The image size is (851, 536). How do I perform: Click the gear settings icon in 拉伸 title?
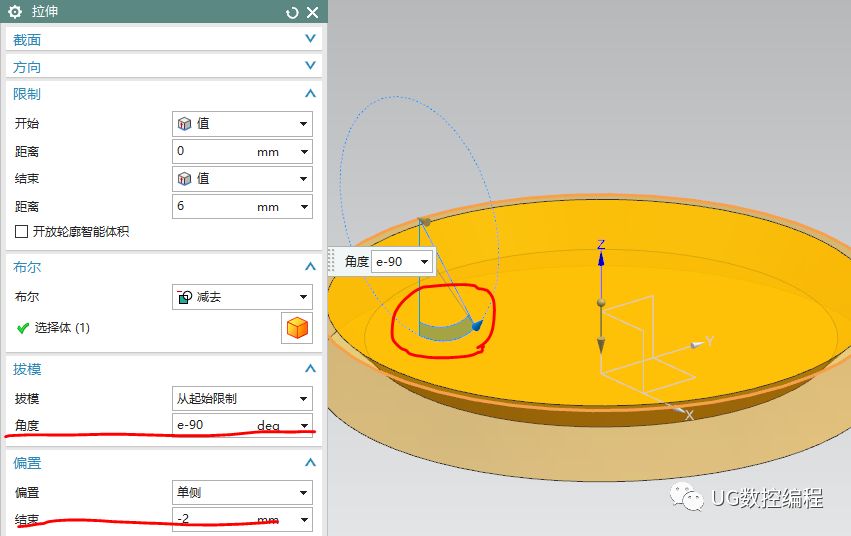[x=15, y=12]
